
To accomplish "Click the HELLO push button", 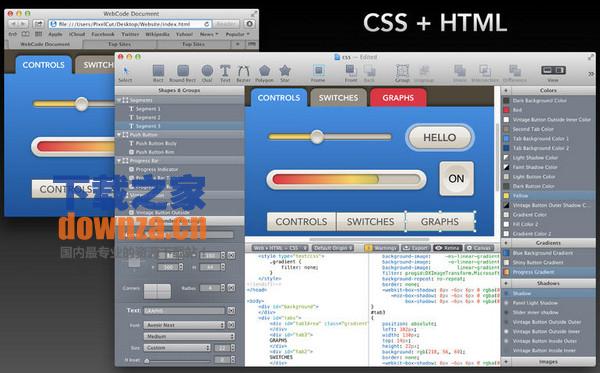I will click(x=440, y=137).
